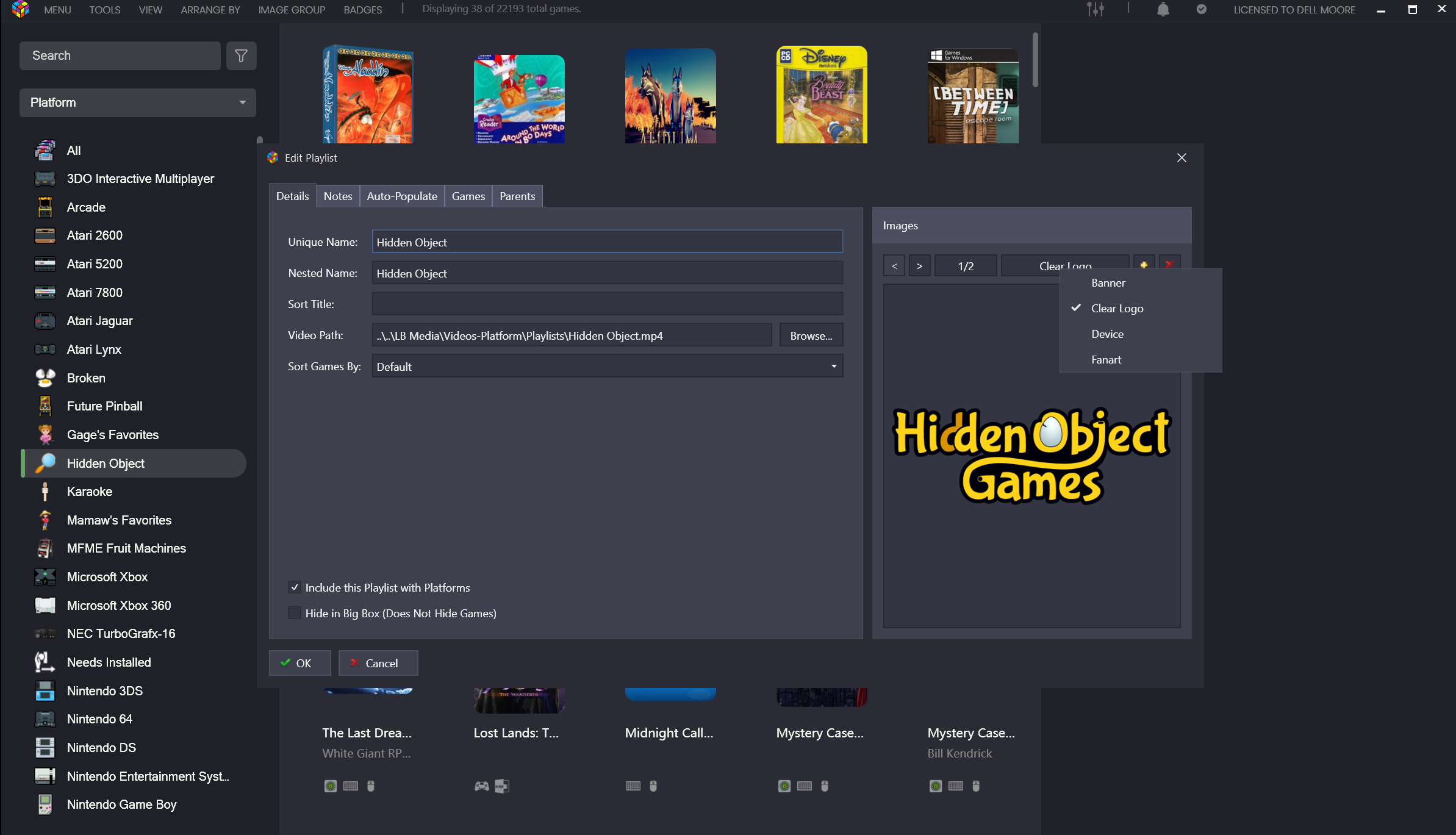Open the MENU menu
This screenshot has width=1456, height=835.
(x=57, y=10)
